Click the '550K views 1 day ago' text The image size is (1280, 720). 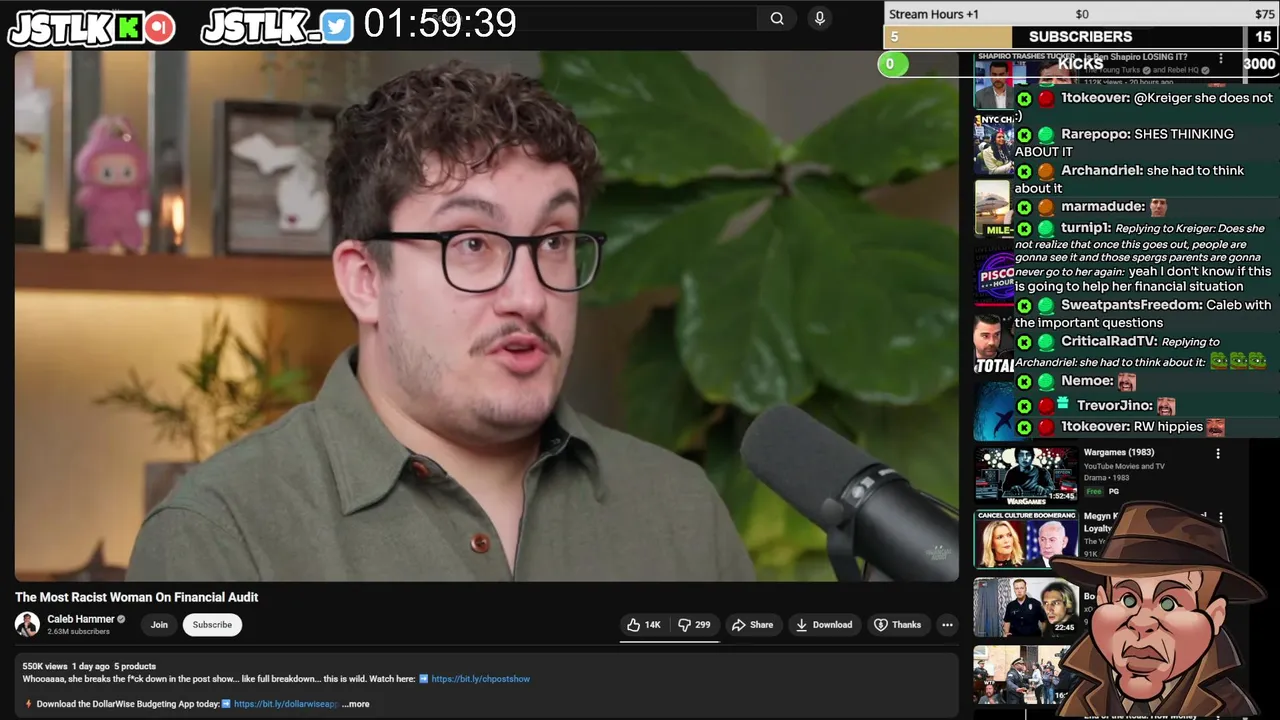point(66,666)
